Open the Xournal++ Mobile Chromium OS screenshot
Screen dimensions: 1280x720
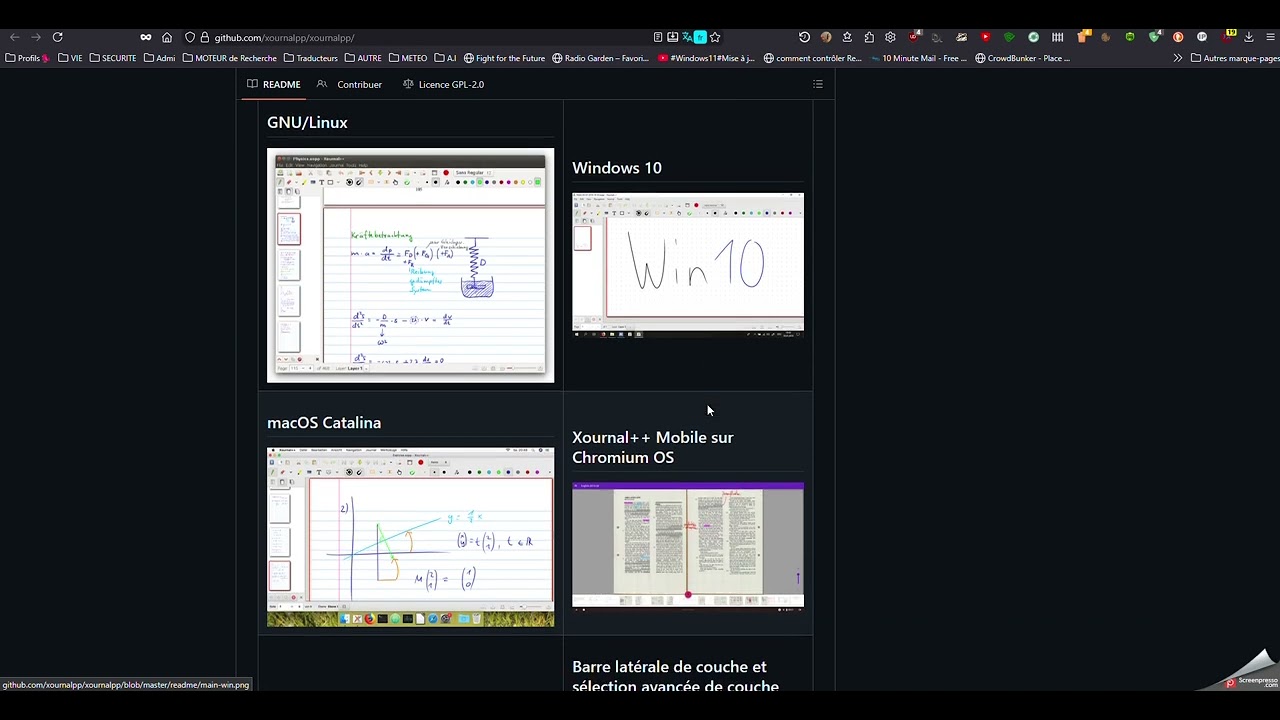pos(688,546)
